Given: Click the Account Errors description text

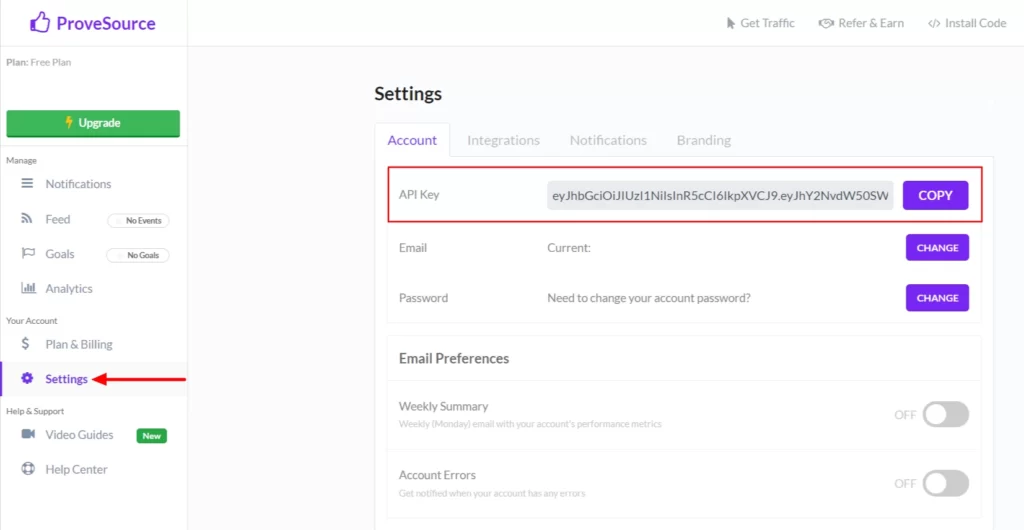Looking at the screenshot, I should coord(492,493).
